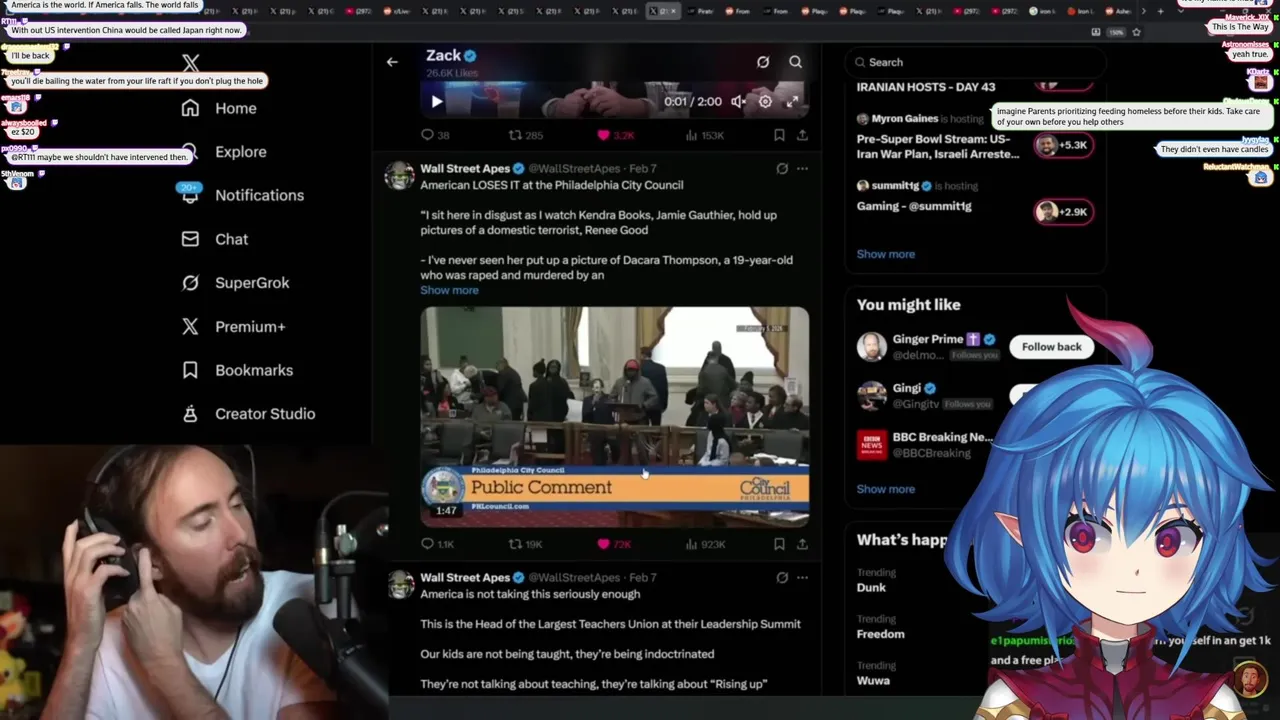Bookmark the top Zack video post
The image size is (1280, 720).
pos(779,135)
